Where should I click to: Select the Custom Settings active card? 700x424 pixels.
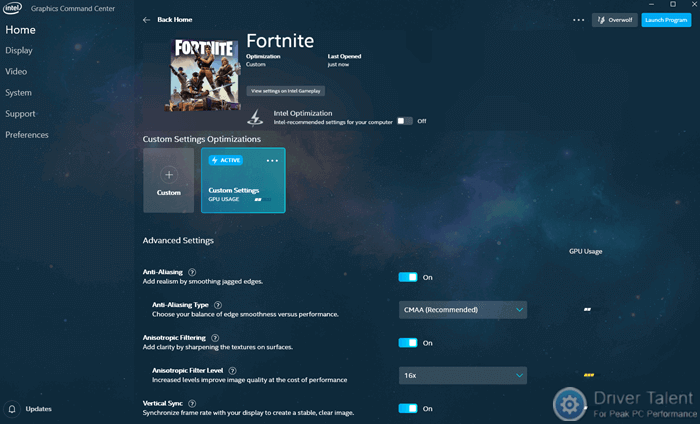[243, 180]
